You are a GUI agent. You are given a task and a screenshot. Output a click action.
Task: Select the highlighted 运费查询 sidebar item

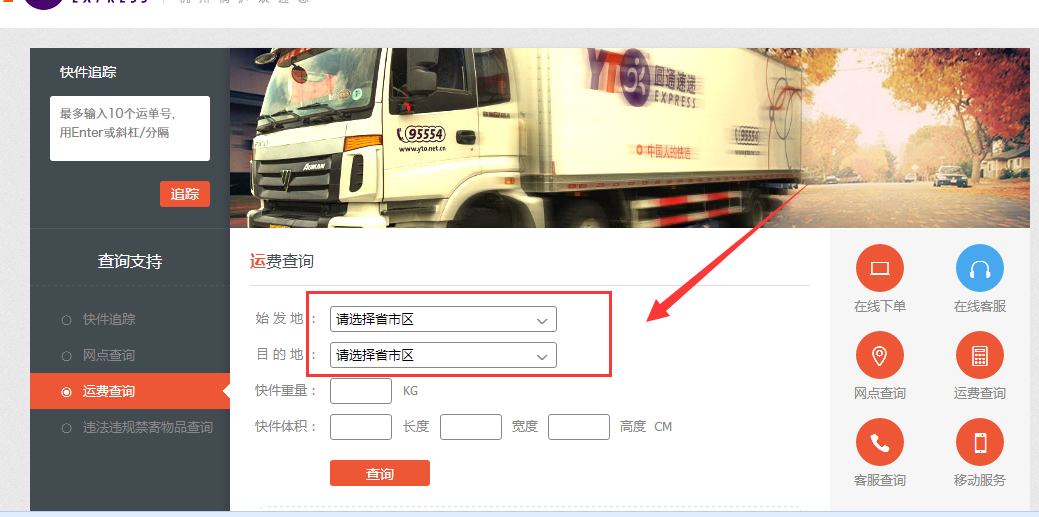click(x=130, y=391)
